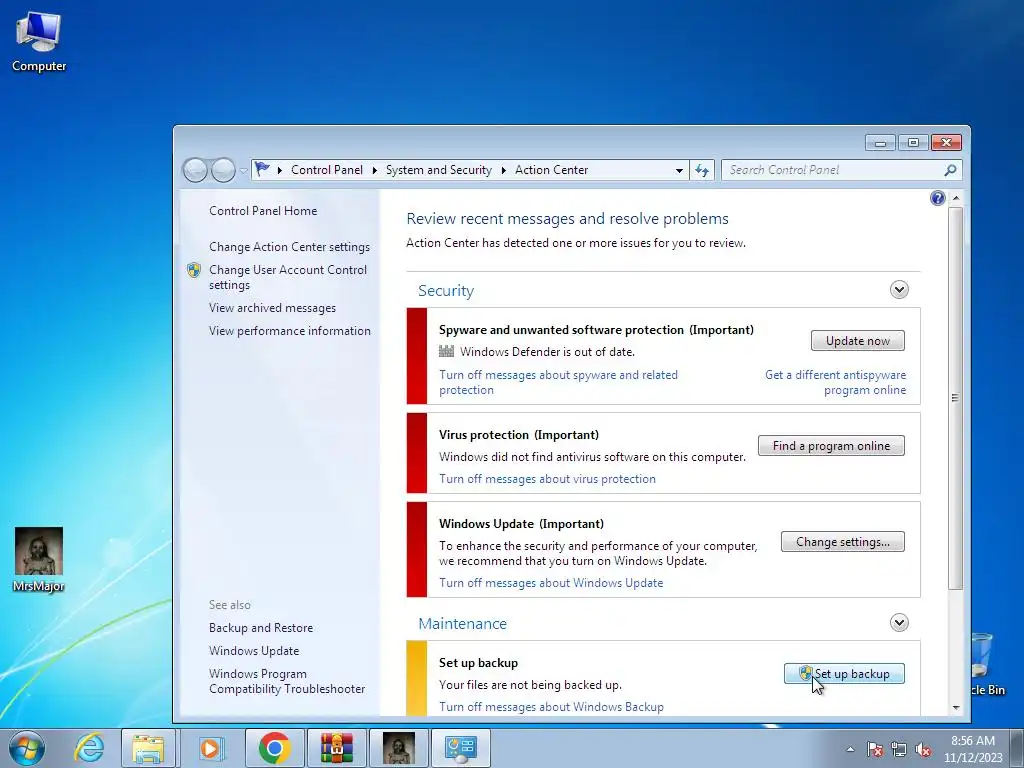Open Backup and Restore link
The height and width of the screenshot is (768, 1024).
click(261, 628)
